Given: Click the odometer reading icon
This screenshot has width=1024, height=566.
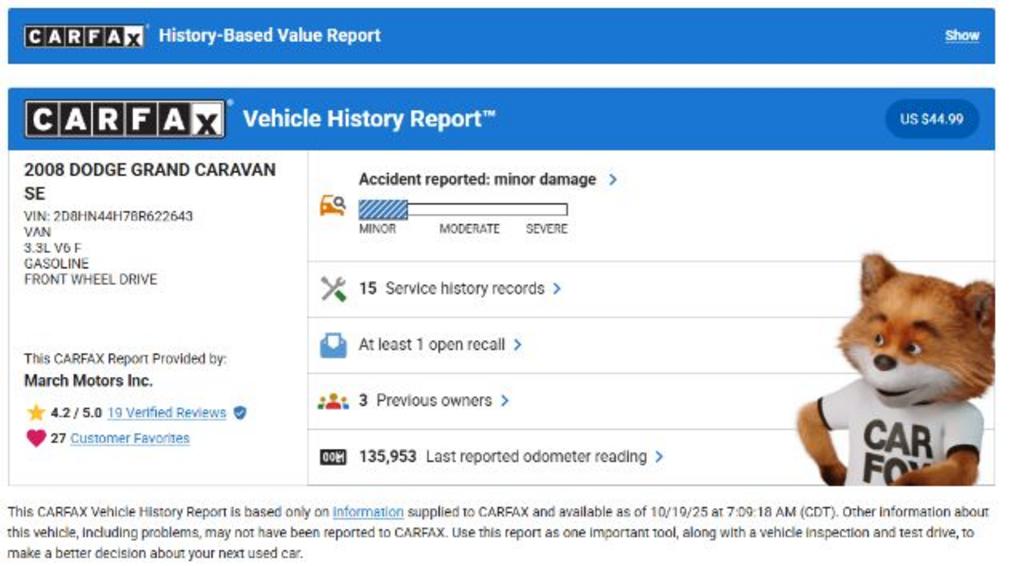Looking at the screenshot, I should click(x=332, y=457).
